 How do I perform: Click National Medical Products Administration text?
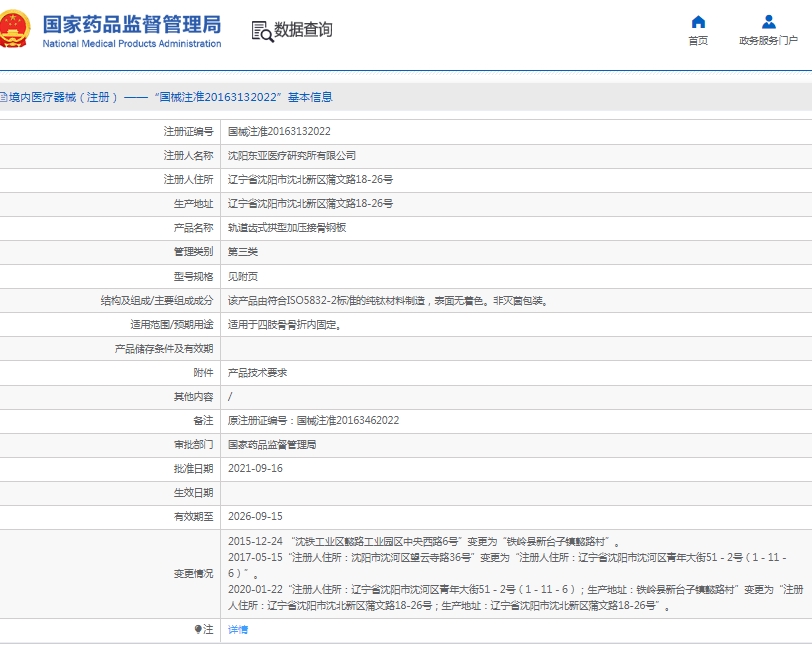tap(132, 44)
